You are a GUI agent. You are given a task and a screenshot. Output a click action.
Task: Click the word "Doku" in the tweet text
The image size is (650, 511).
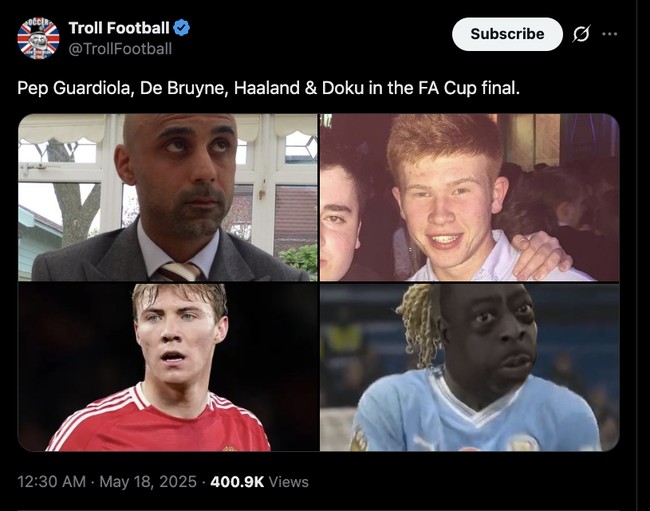342,88
